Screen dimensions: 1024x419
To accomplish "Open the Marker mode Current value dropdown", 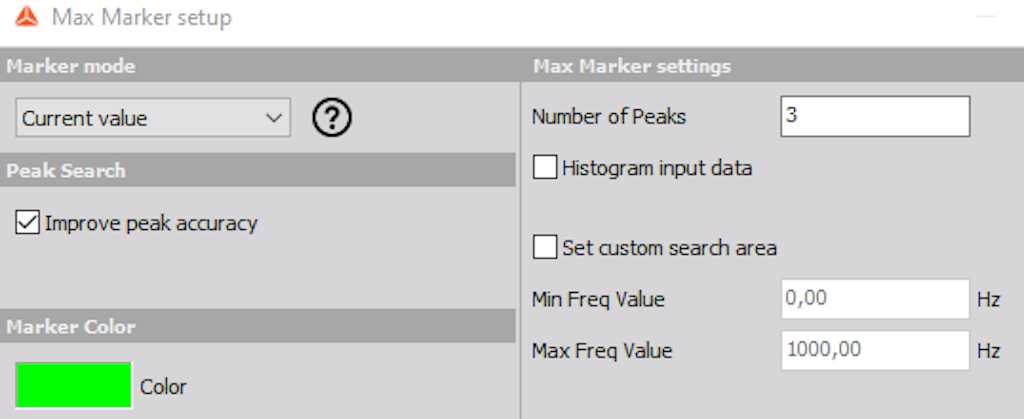I will coord(153,118).
